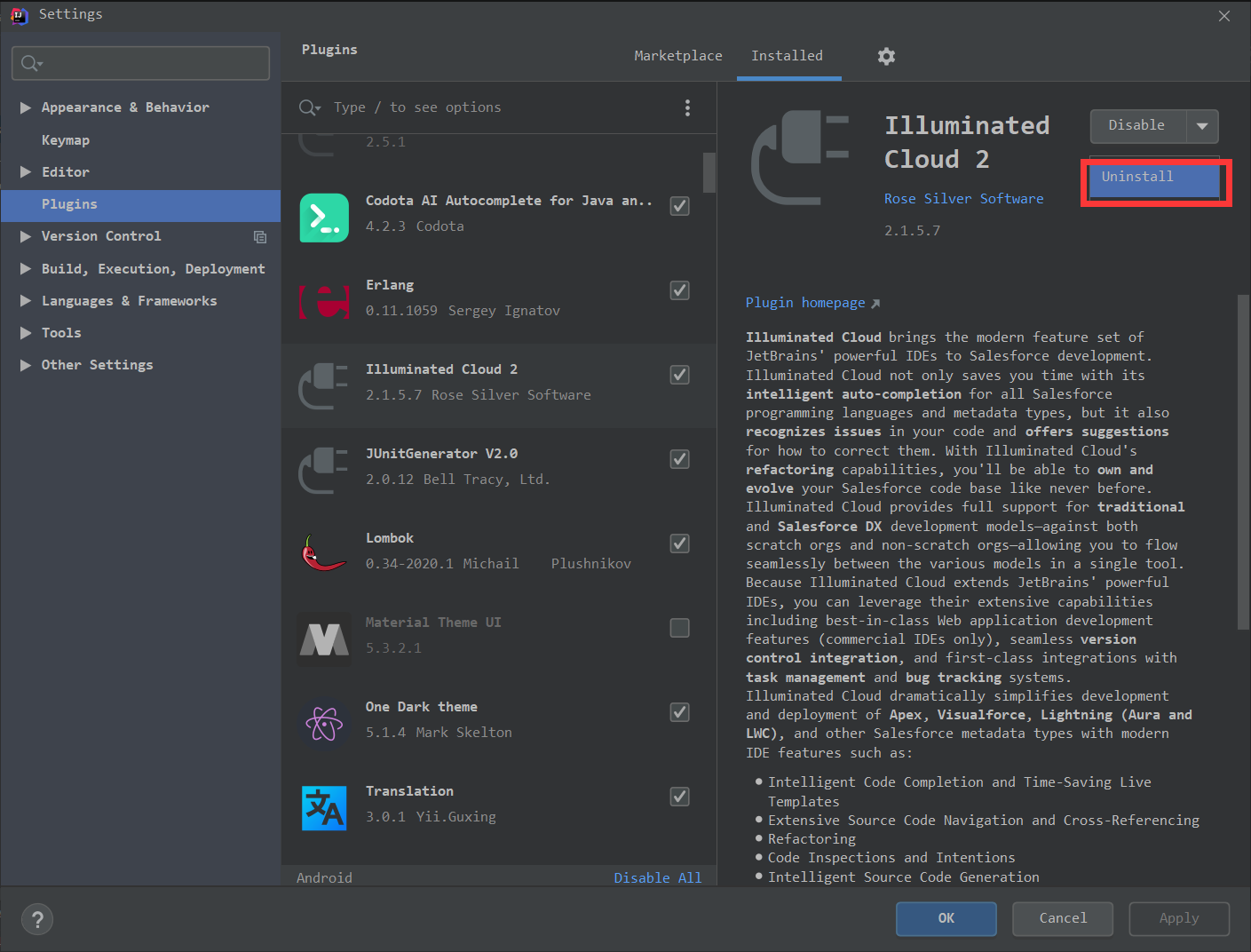Image resolution: width=1251 pixels, height=952 pixels.
Task: Open the plugin search options kebab menu
Action: pos(688,107)
